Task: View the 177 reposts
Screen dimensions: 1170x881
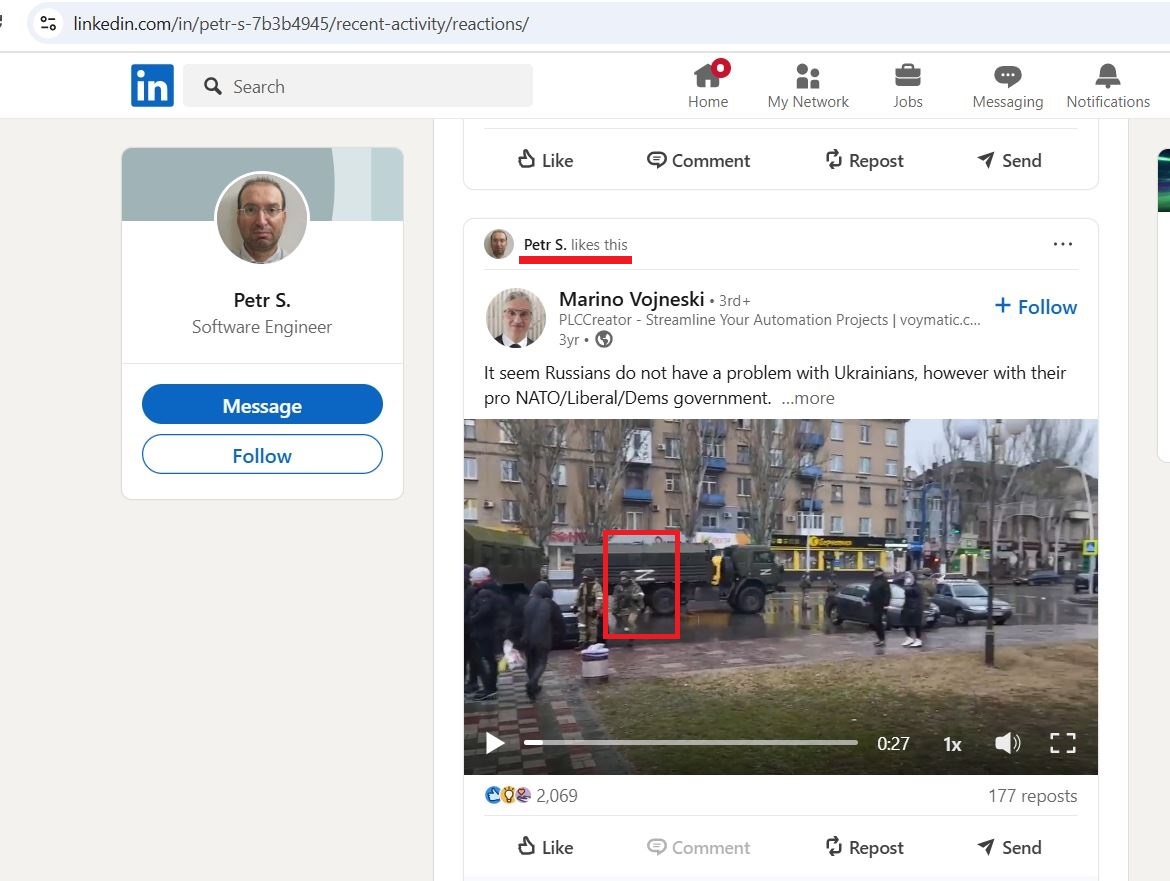Action: tap(1033, 796)
